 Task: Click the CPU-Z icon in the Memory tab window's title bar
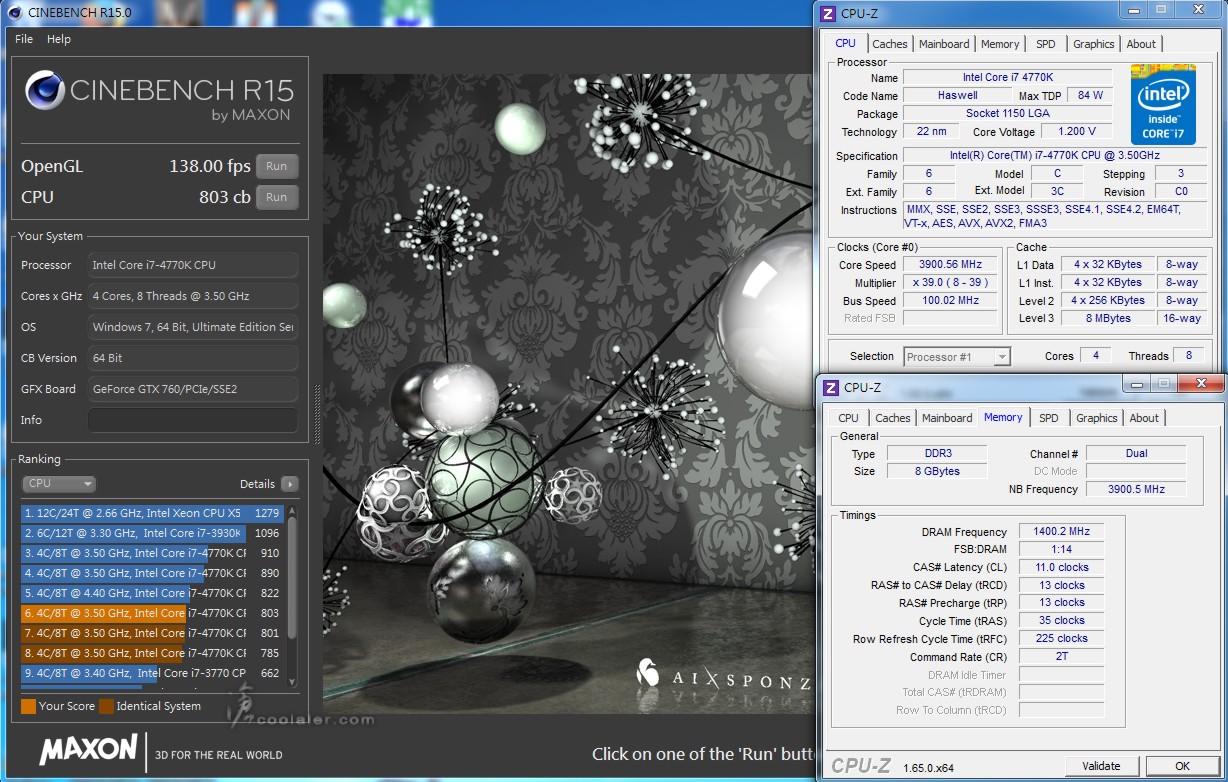tap(831, 387)
